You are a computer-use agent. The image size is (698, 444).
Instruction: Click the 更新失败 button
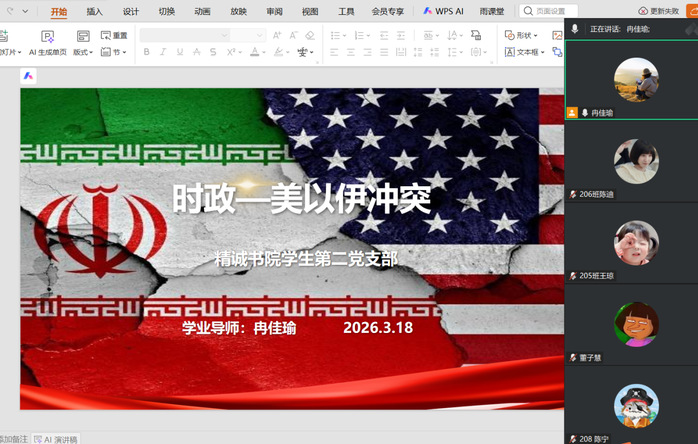tap(658, 11)
